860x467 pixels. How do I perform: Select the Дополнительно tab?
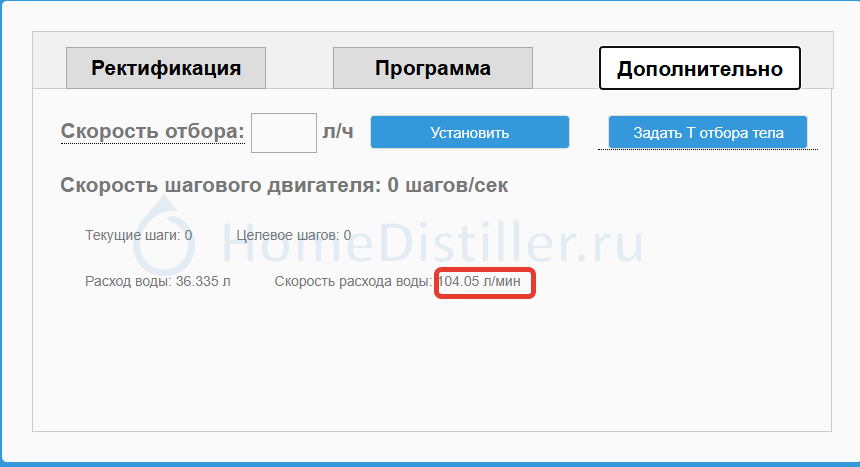tap(699, 68)
